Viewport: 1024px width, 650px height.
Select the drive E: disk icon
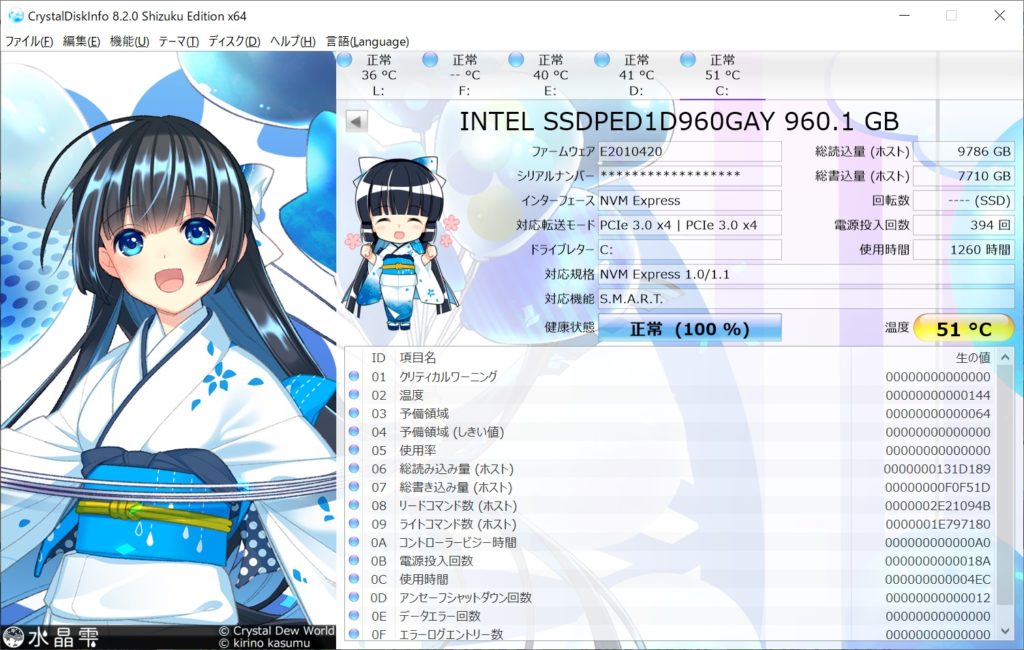pos(516,60)
